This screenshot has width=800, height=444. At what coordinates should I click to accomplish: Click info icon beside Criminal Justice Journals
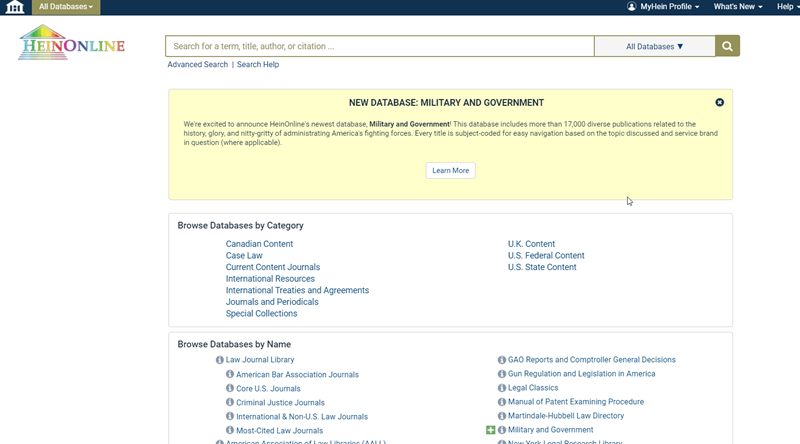click(x=230, y=402)
